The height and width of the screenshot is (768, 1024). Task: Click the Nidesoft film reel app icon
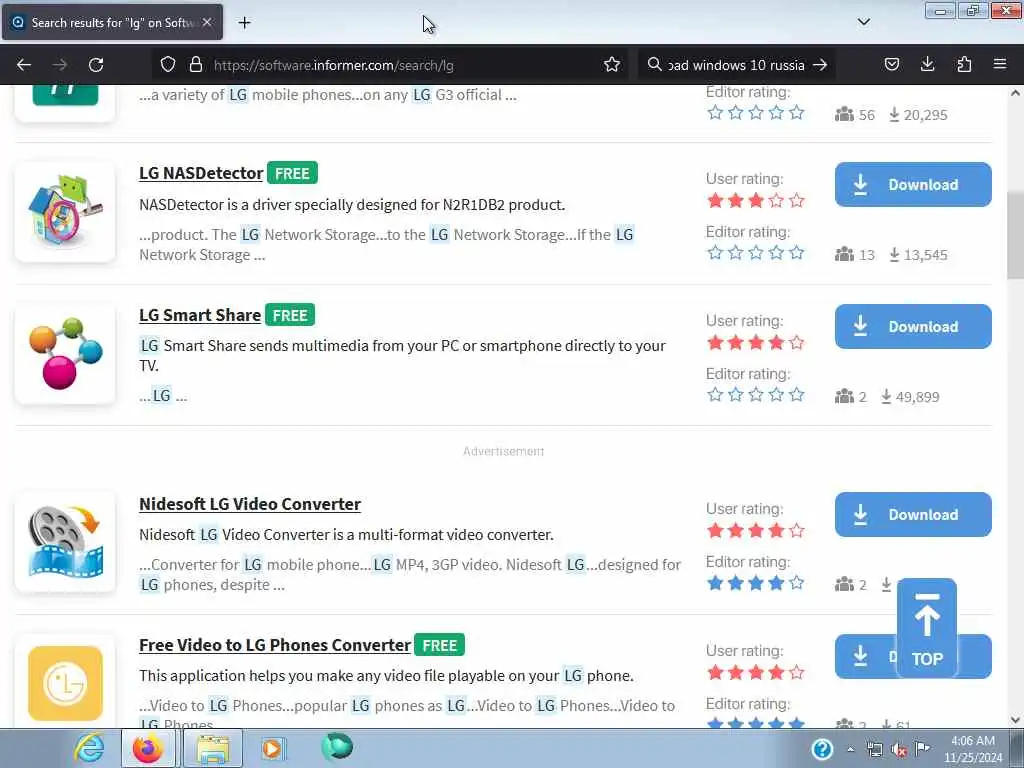tap(65, 542)
